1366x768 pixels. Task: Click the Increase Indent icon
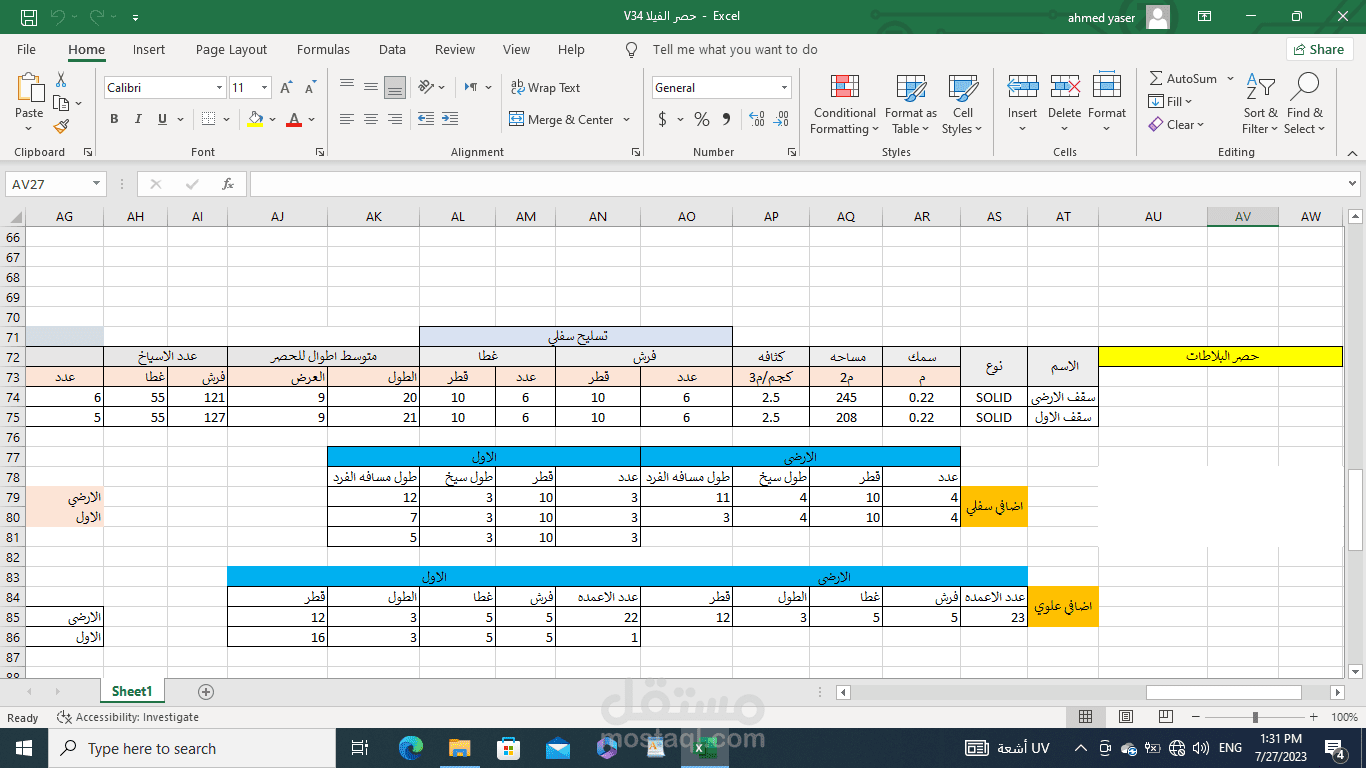coord(449,119)
